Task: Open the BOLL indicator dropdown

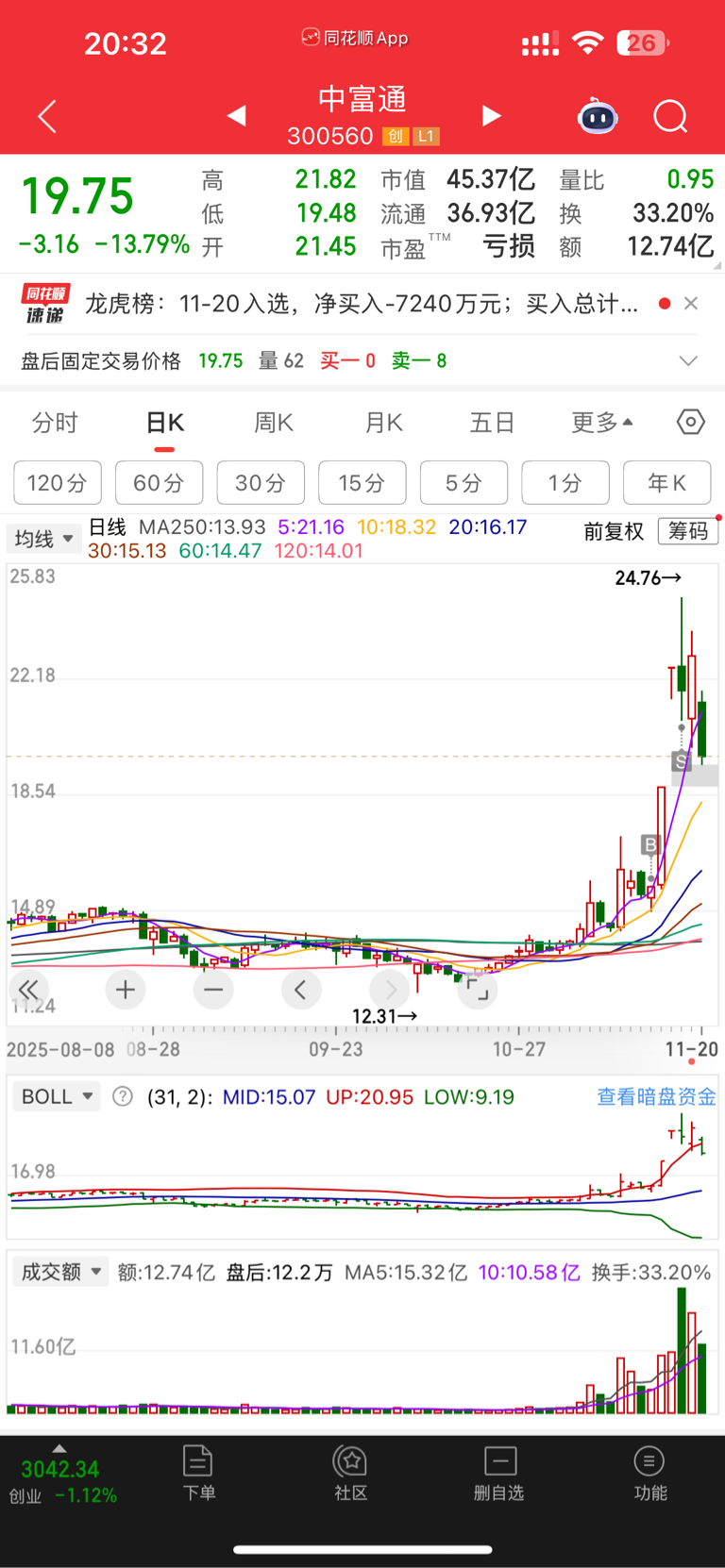Action: click(x=57, y=1096)
